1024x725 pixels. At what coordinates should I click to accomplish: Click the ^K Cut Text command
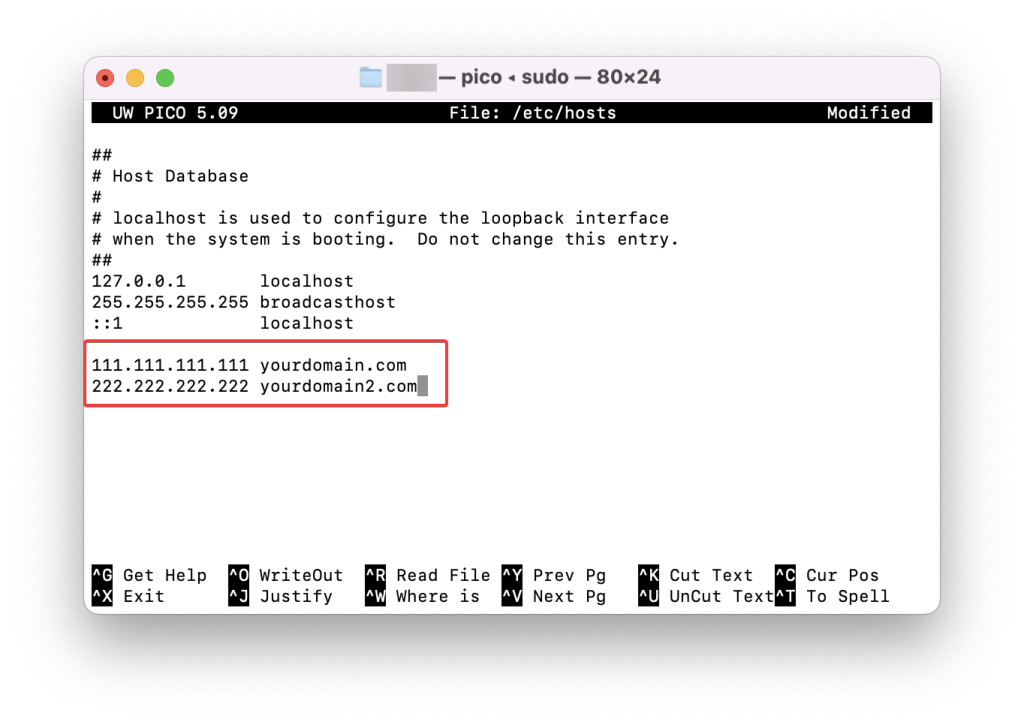pos(695,575)
